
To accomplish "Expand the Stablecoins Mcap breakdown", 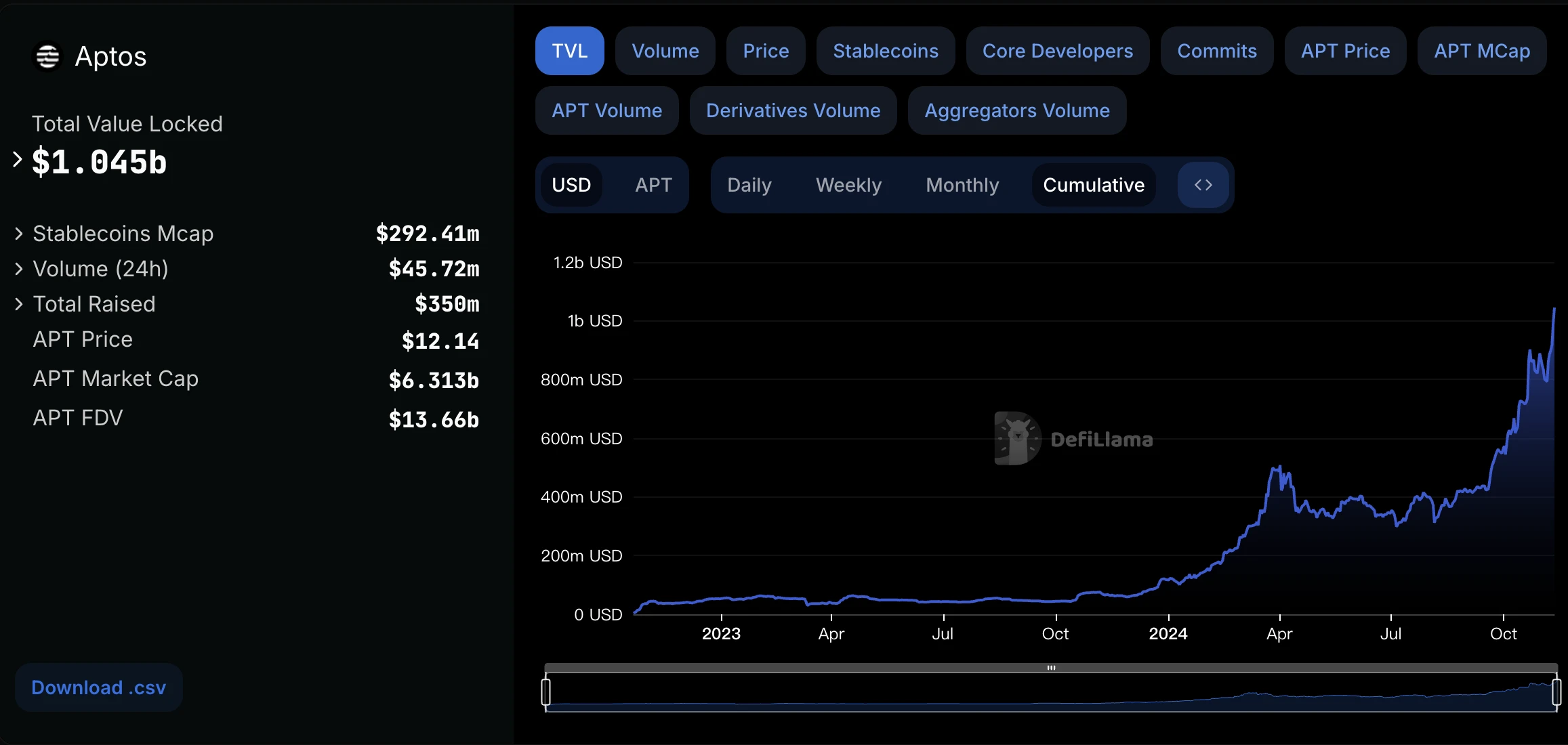I will [19, 234].
